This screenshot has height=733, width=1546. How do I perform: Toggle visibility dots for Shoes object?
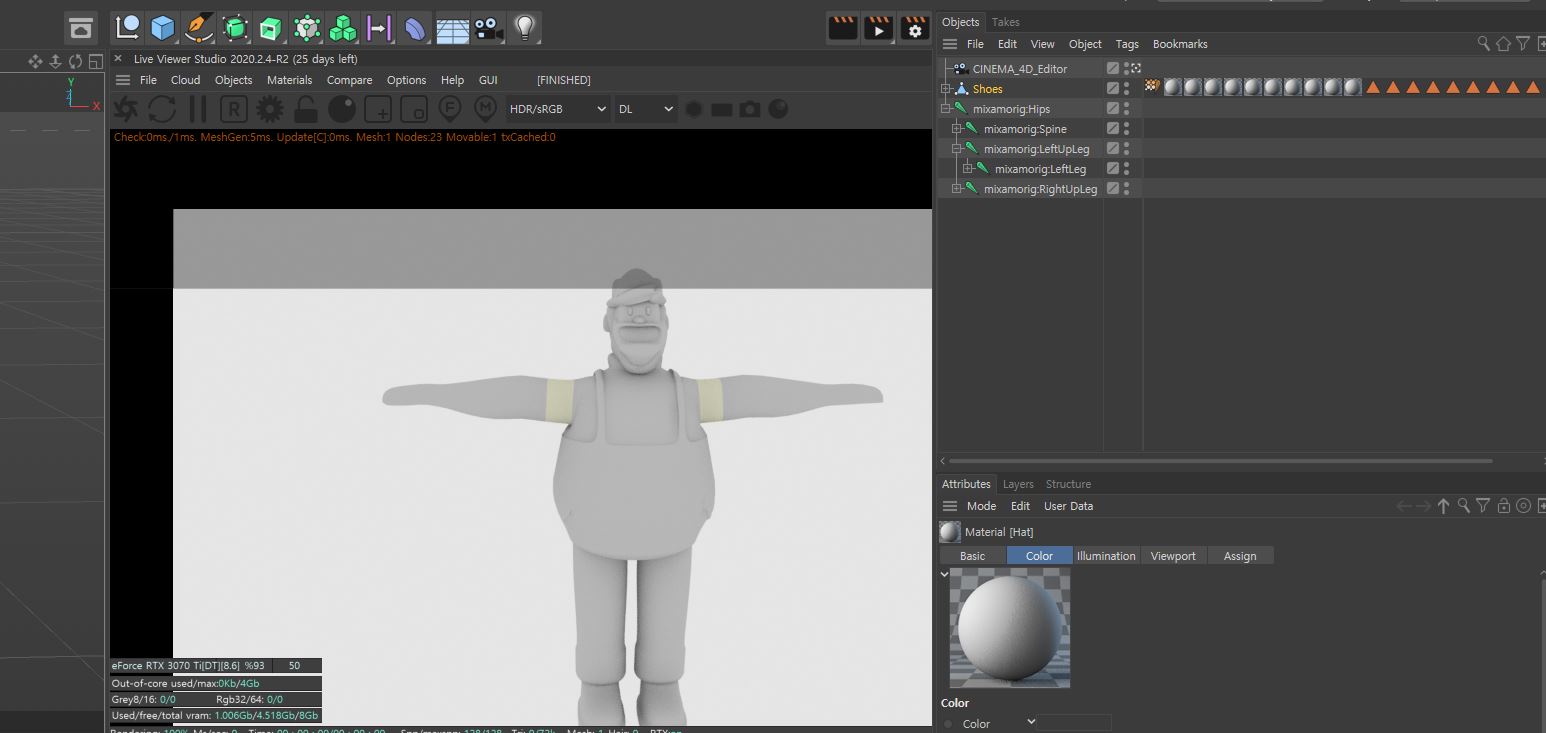(1127, 89)
